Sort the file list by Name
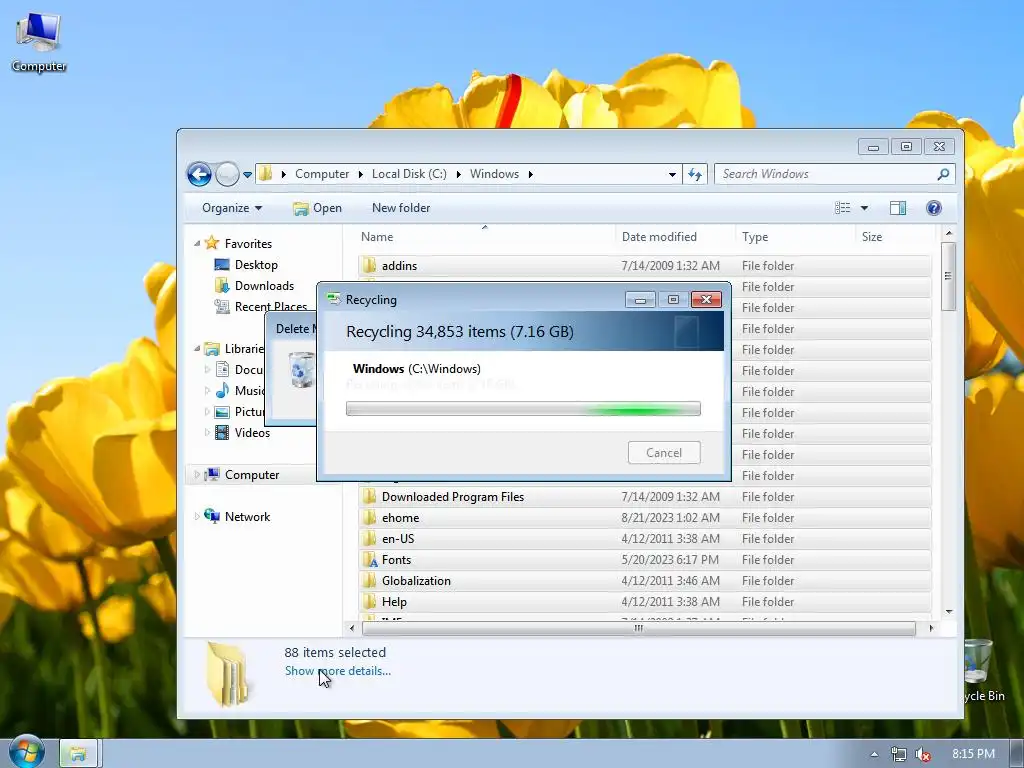The height and width of the screenshot is (768, 1024). (377, 236)
